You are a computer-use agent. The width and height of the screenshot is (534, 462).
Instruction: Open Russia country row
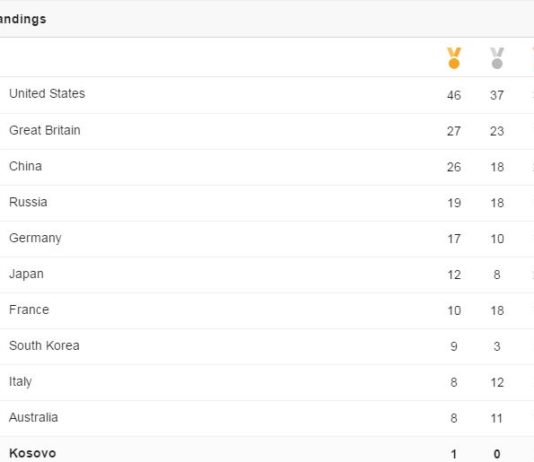click(x=267, y=203)
